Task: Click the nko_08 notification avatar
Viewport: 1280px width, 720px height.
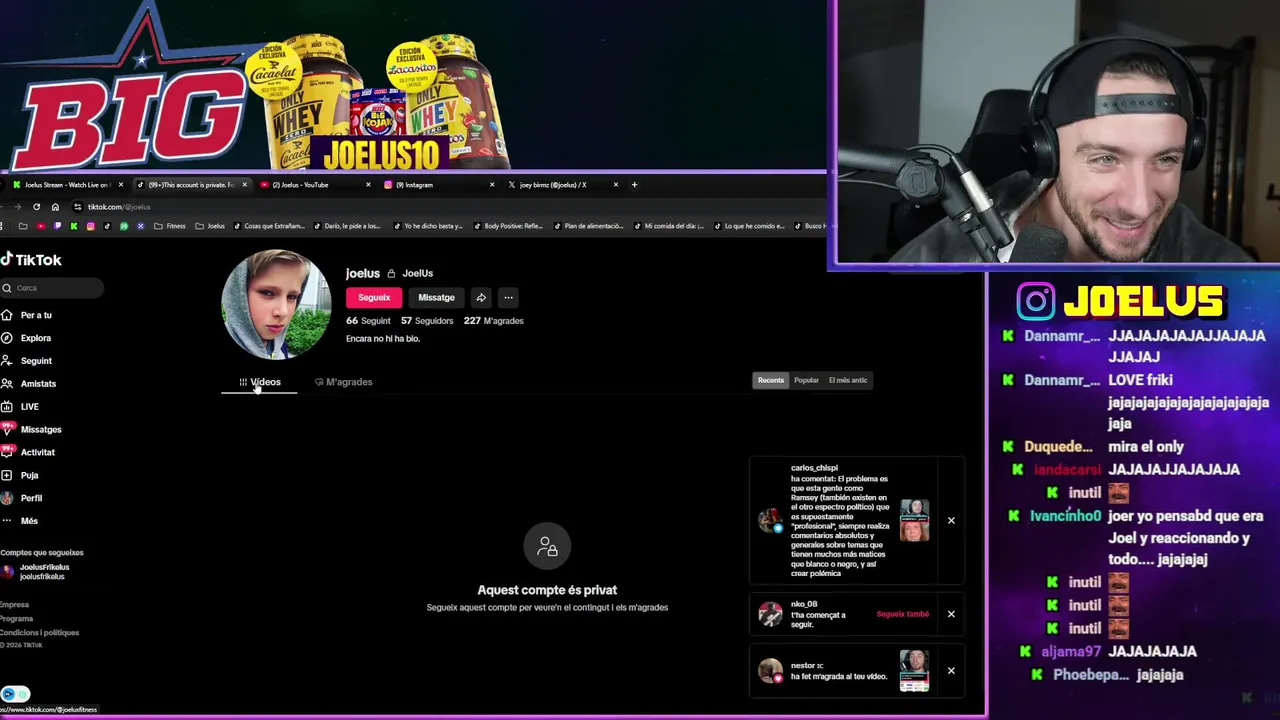Action: (770, 614)
